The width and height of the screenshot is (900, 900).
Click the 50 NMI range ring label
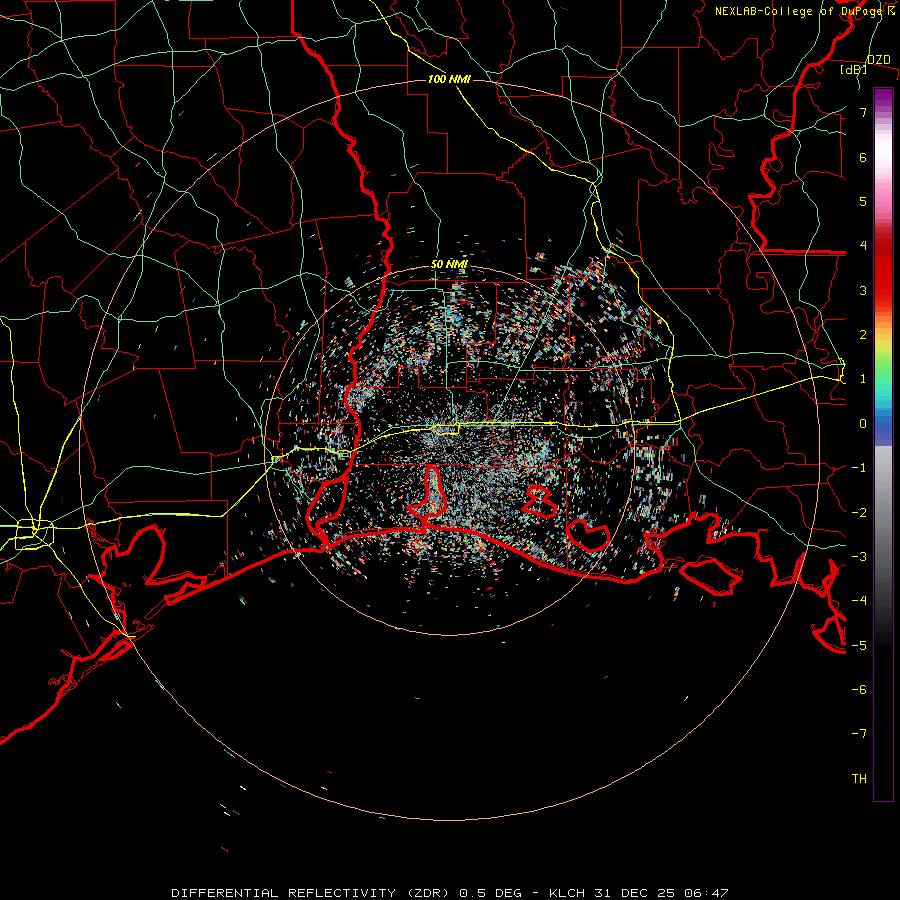point(449,264)
